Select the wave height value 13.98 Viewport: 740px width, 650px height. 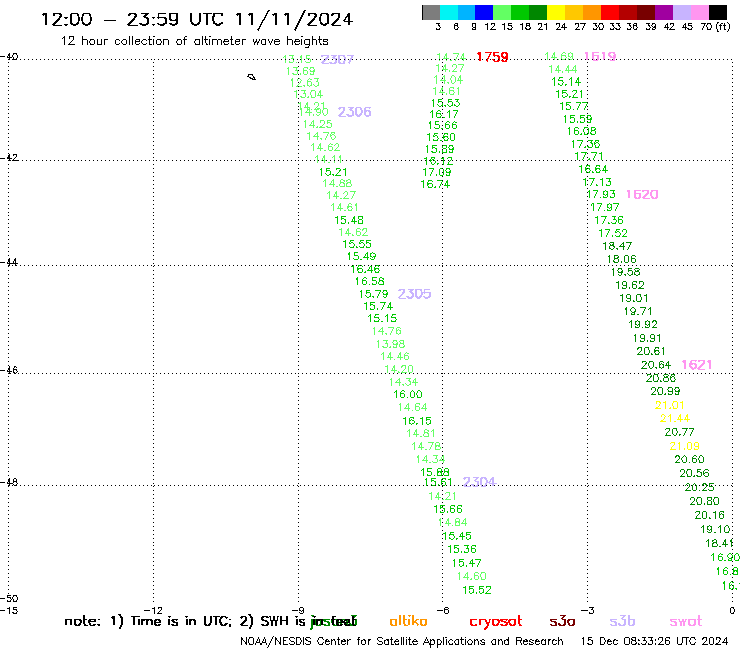click(390, 344)
